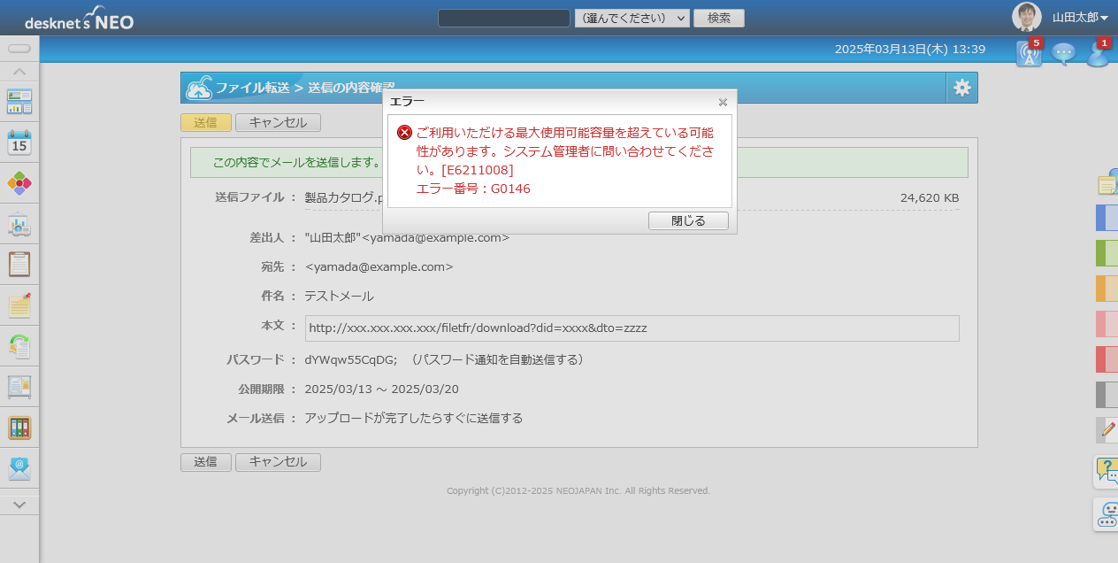The image size is (1118, 563).
Task: Click the bottom キャンセル button
Action: click(278, 462)
